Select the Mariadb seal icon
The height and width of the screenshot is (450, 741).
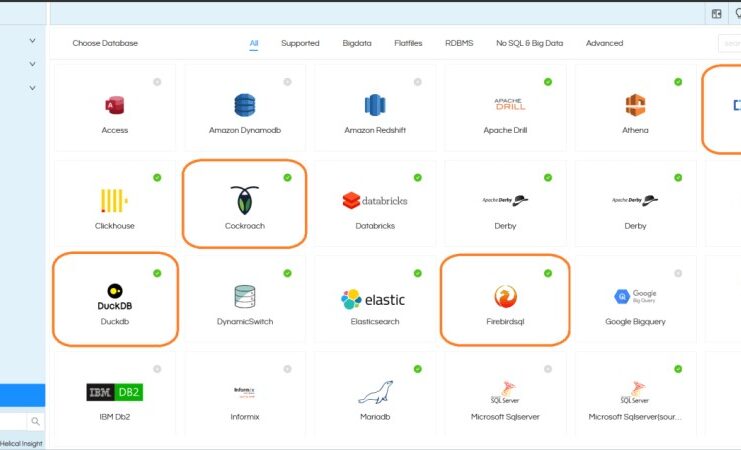click(375, 392)
